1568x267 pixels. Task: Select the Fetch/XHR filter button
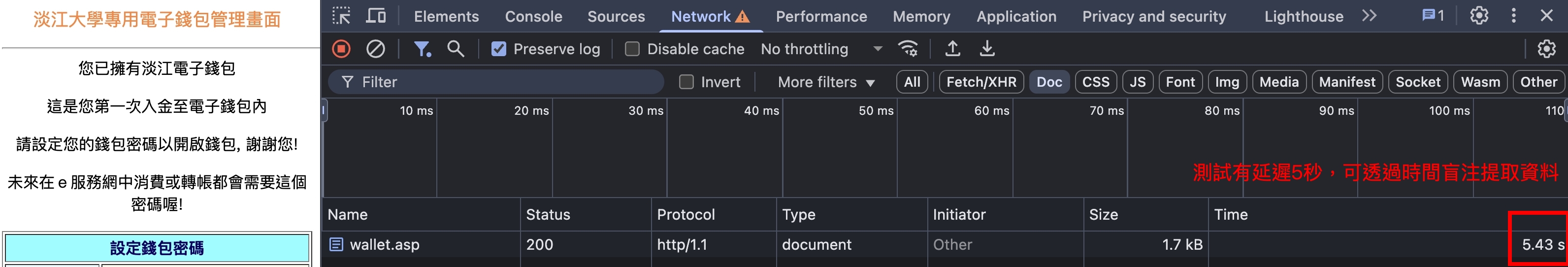coord(981,82)
